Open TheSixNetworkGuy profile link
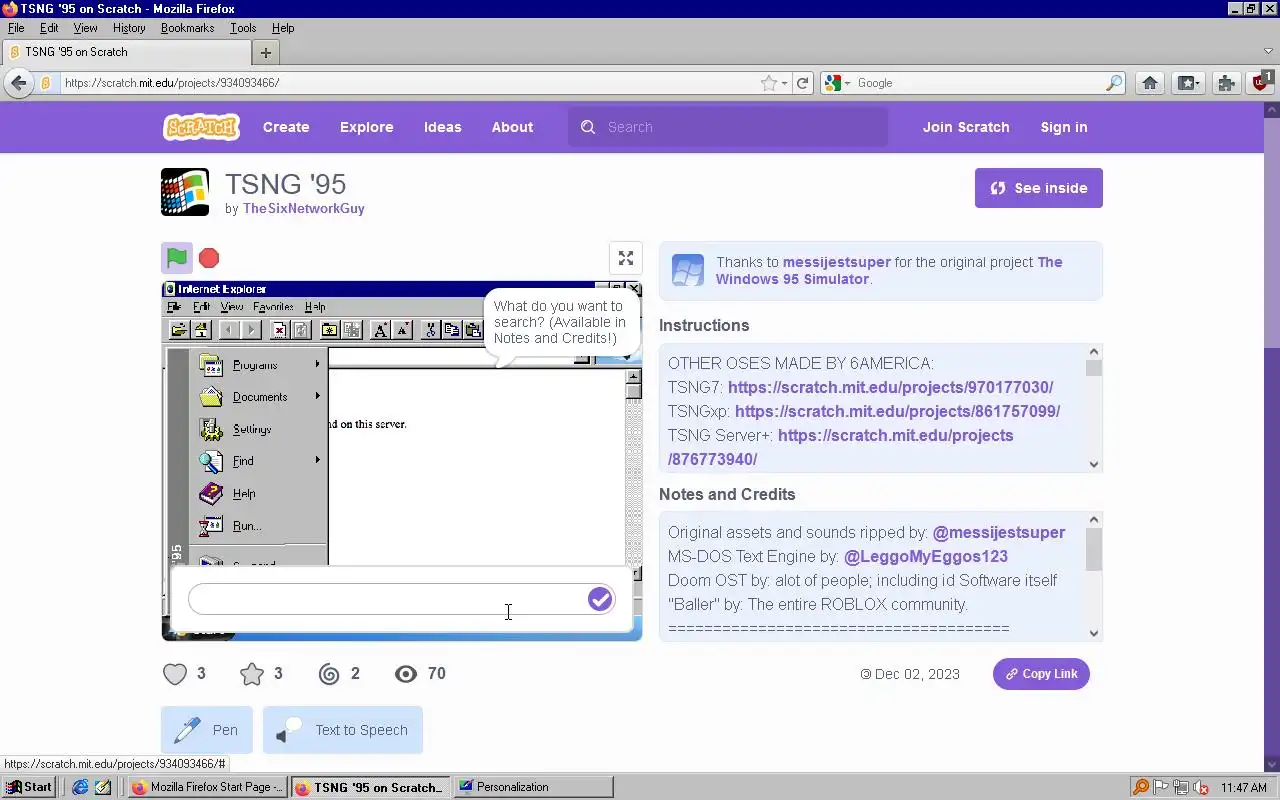Screen dimensions: 1280x800 (x=304, y=209)
